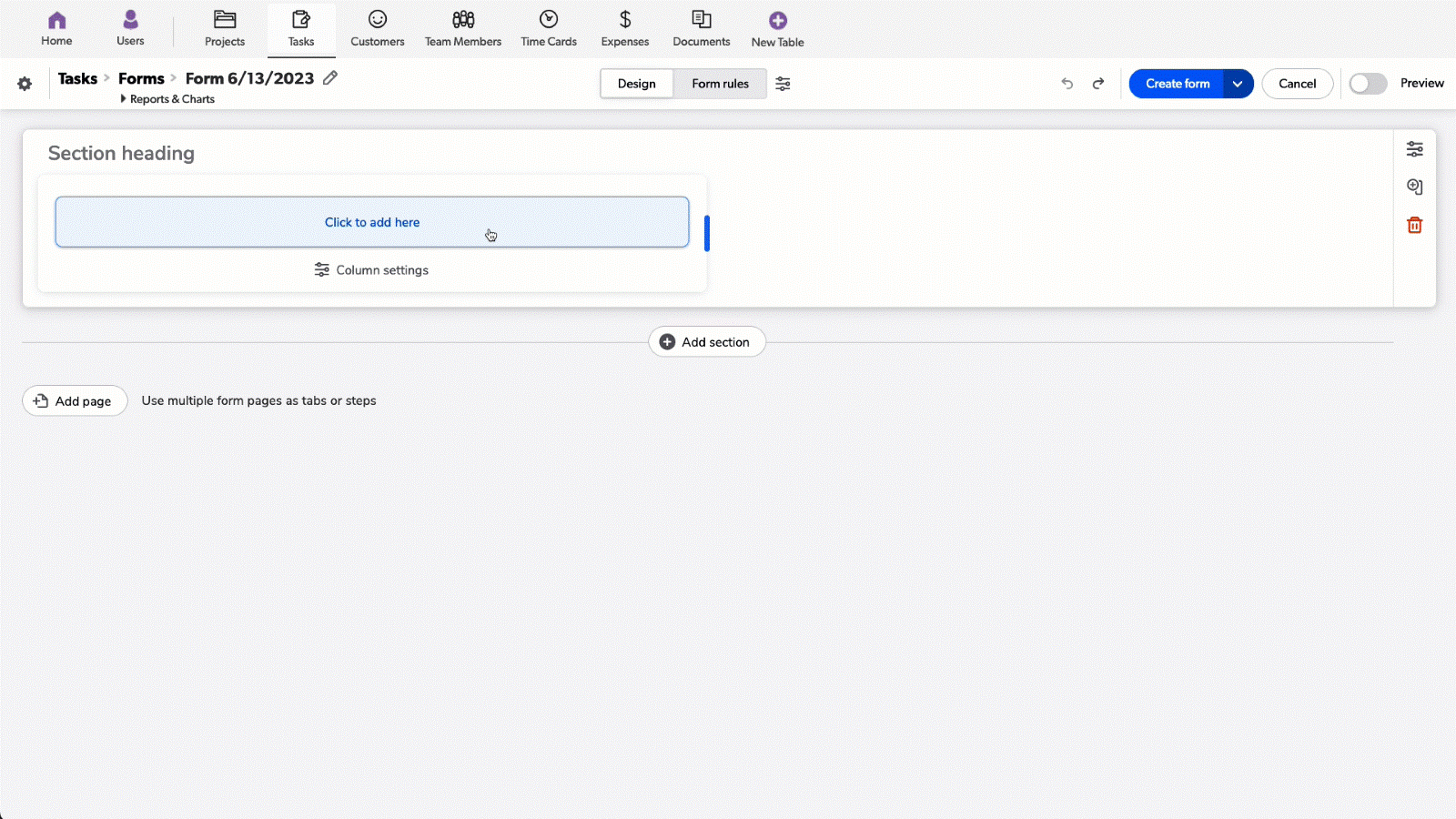The width and height of the screenshot is (1456, 819).
Task: Open the Projects table icon
Action: (225, 19)
